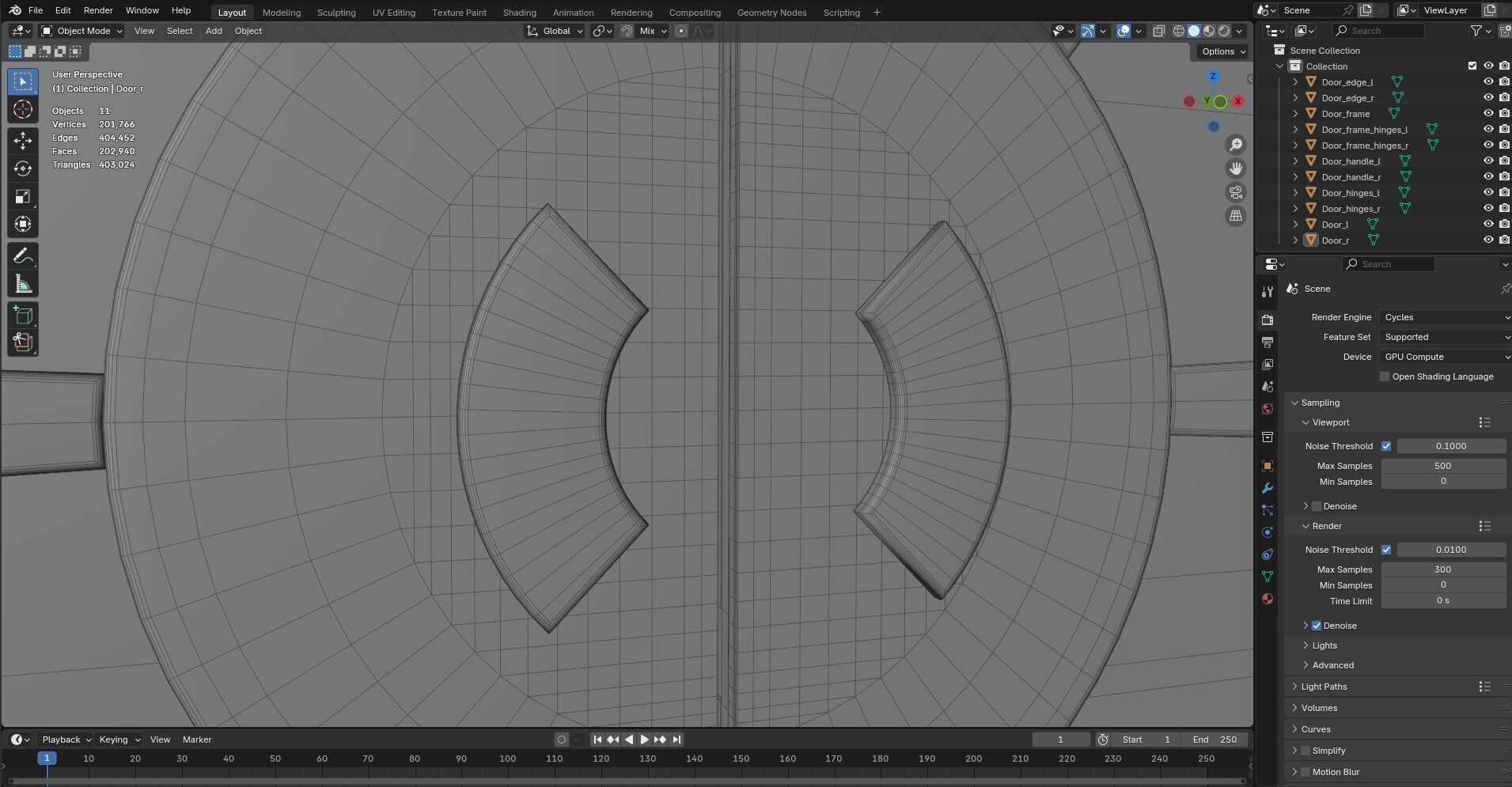The width and height of the screenshot is (1512, 787).
Task: Open the Render properties tab
Action: pyautogui.click(x=1268, y=320)
